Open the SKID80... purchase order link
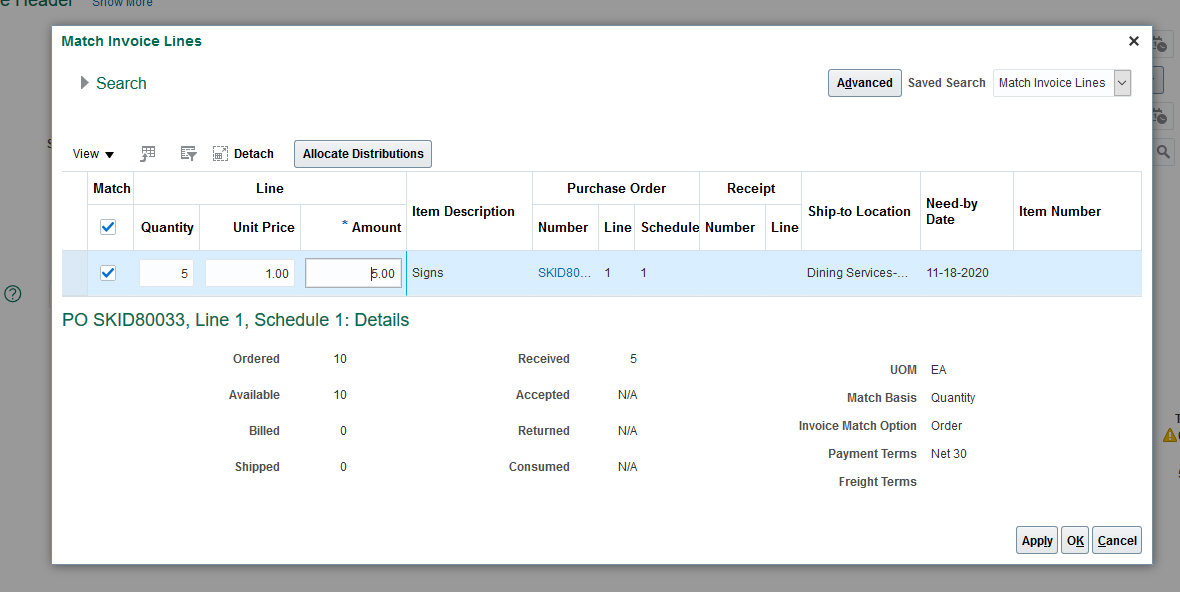Screen dimensions: 1180x592 pos(564,273)
